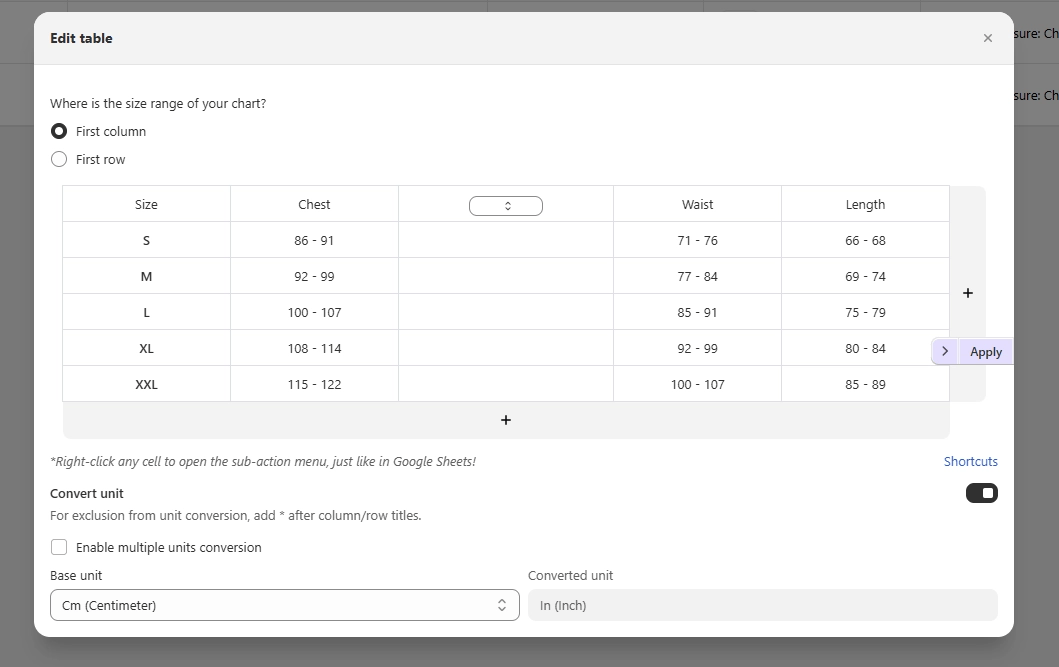
Task: Select the First row radio option
Action: (59, 159)
